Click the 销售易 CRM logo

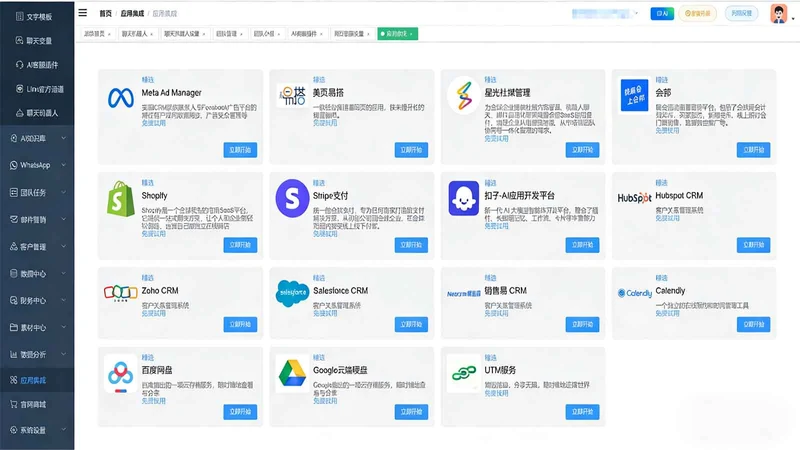463,293
